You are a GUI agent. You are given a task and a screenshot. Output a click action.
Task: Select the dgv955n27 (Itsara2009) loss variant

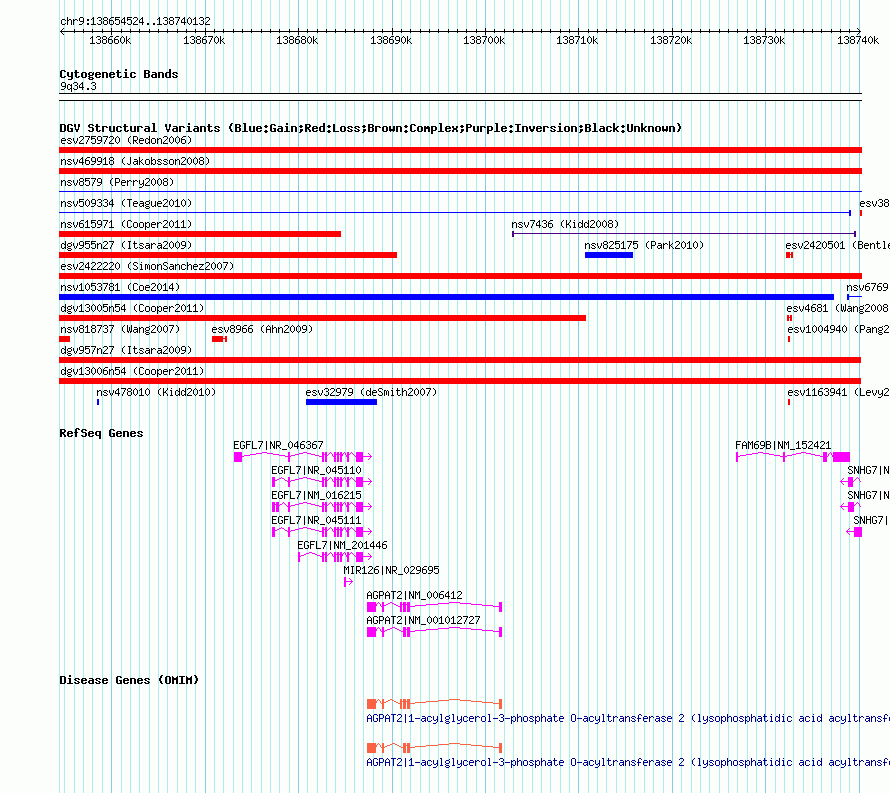pos(228,255)
